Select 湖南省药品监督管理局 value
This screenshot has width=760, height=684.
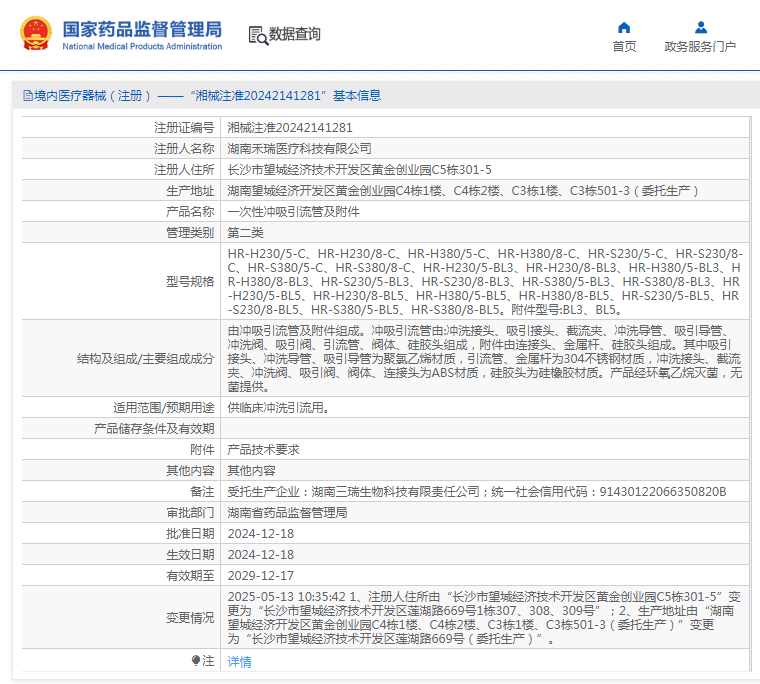[x=287, y=512]
